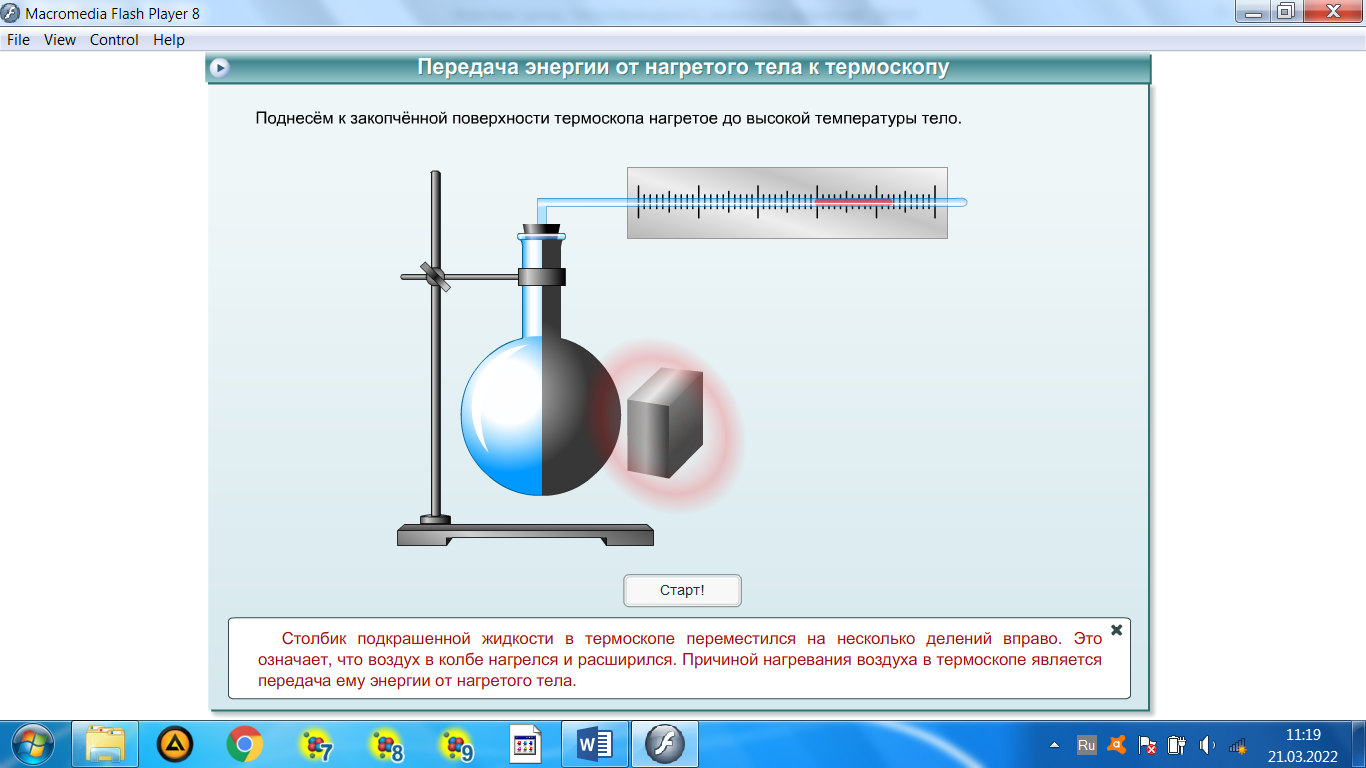Viewport: 1366px width, 768px height.
Task: Click the Flash Player taskbar icon
Action: point(665,745)
